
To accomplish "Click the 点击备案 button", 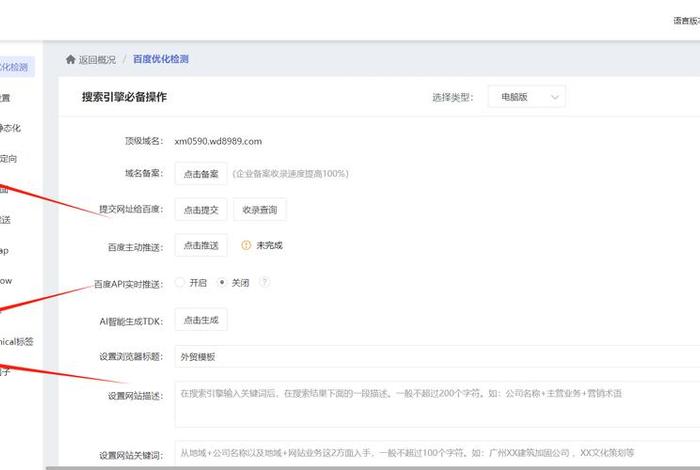I will click(x=201, y=174).
